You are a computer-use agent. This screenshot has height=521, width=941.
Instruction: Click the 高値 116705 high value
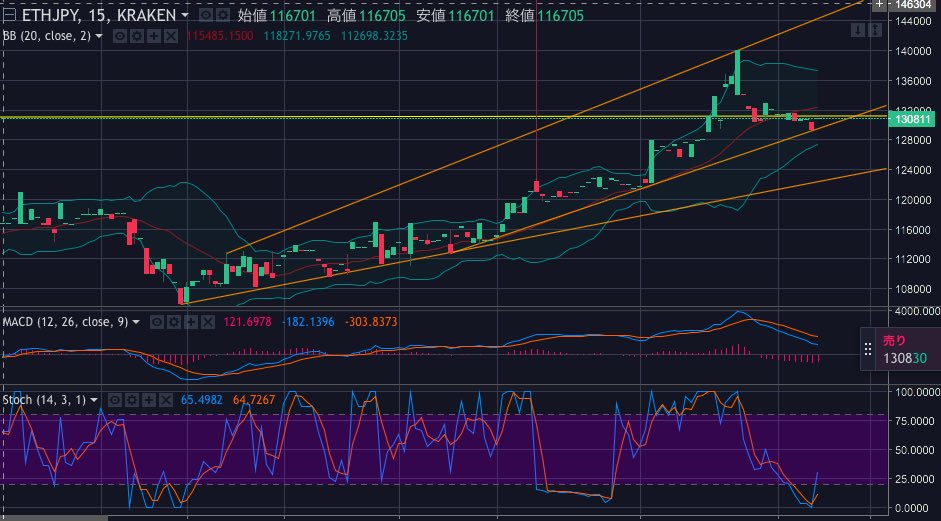[x=366, y=15]
